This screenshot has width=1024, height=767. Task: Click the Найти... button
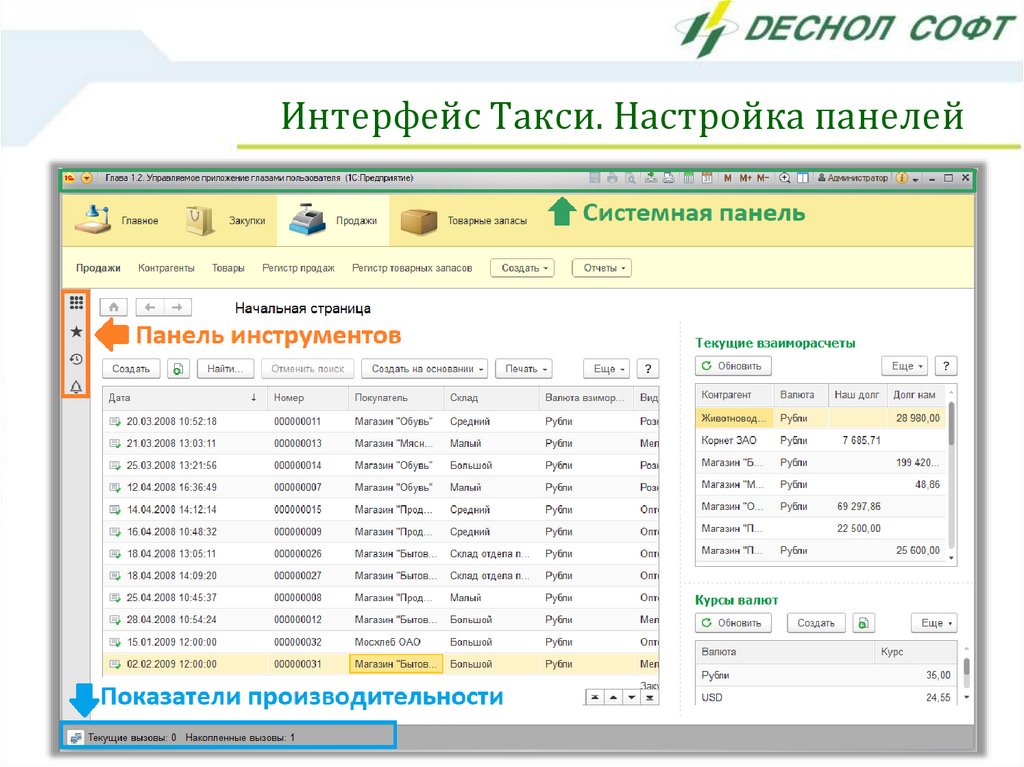click(226, 369)
